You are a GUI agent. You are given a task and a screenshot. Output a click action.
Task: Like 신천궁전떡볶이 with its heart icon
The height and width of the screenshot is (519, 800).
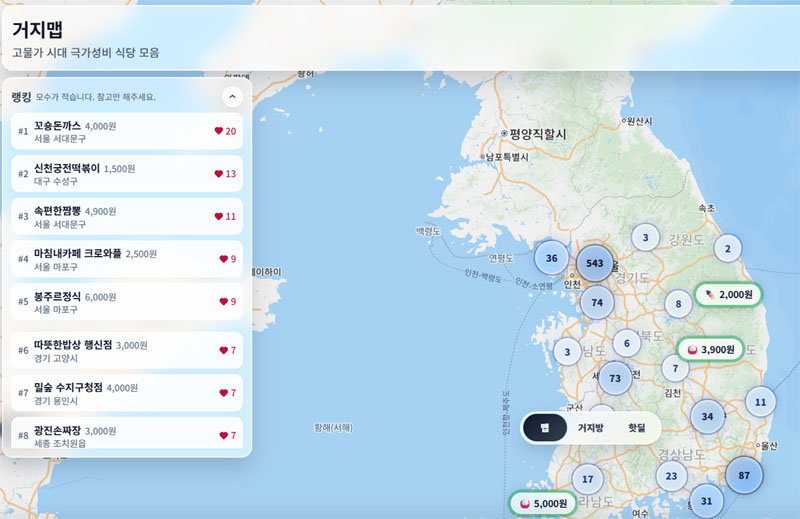click(x=218, y=174)
